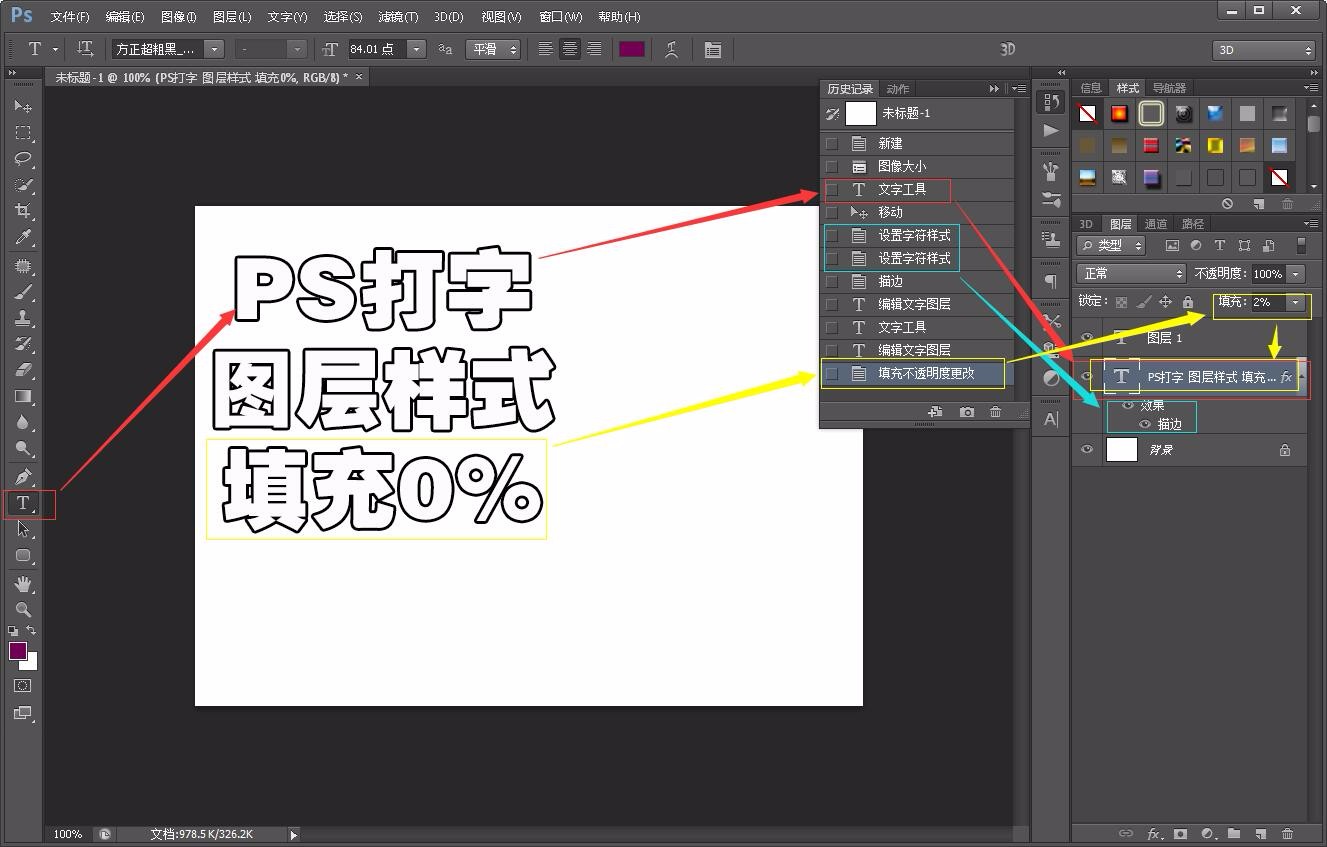Toggle lock transparent pixels
The width and height of the screenshot is (1327, 847).
[x=1121, y=302]
